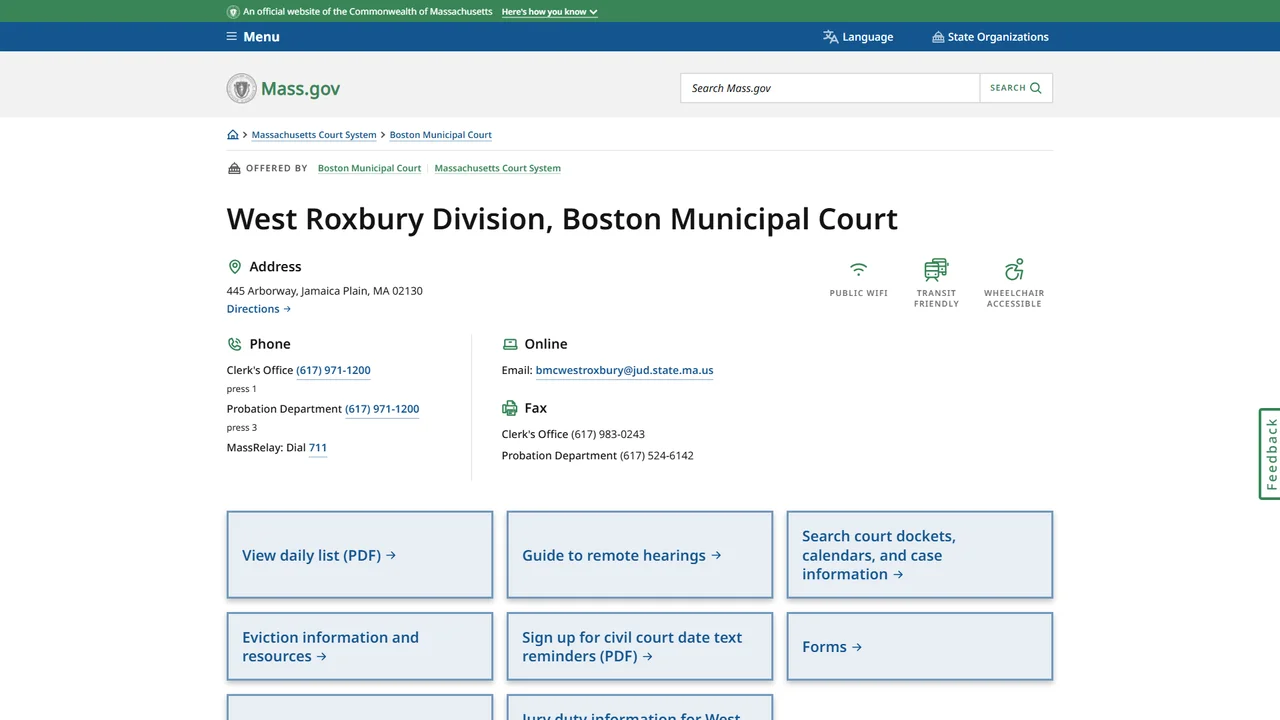Open Eviction information and resources
Viewport: 1280px width, 720px height.
point(360,647)
